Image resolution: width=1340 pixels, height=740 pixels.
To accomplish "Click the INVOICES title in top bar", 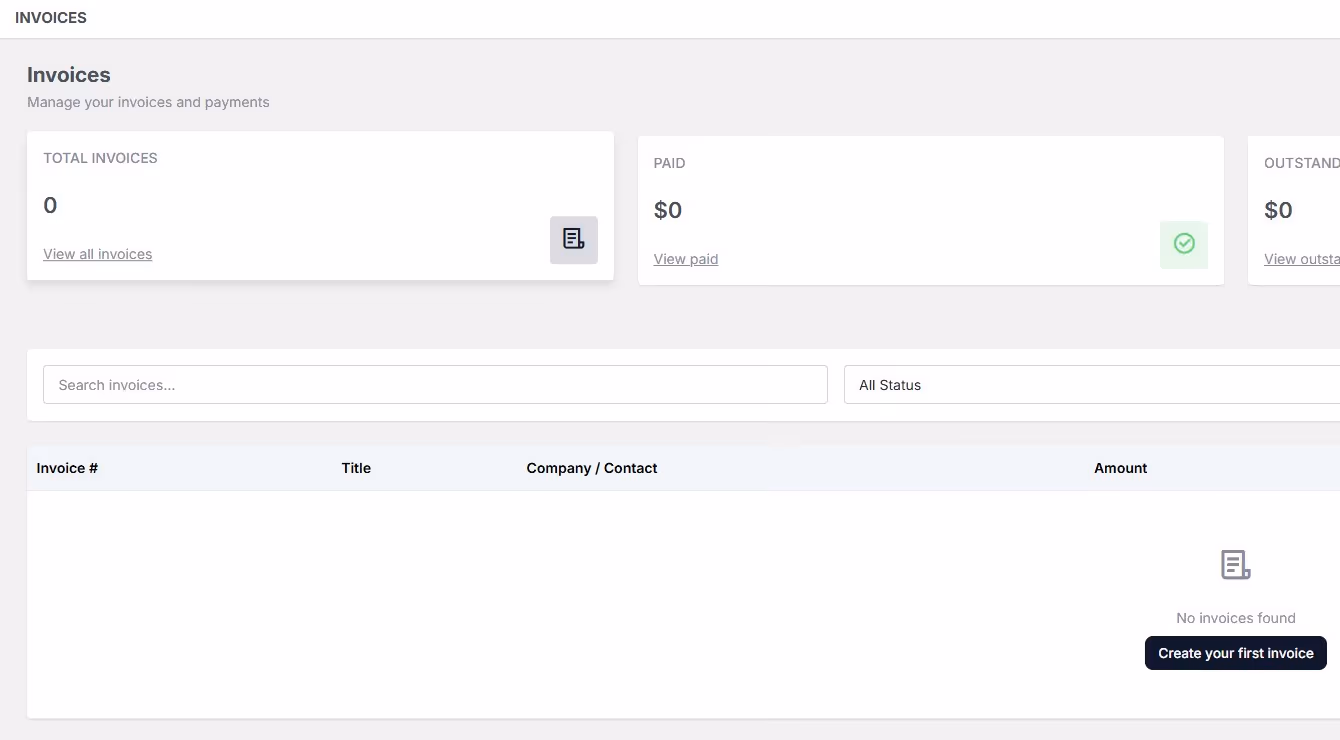I will pyautogui.click(x=51, y=18).
